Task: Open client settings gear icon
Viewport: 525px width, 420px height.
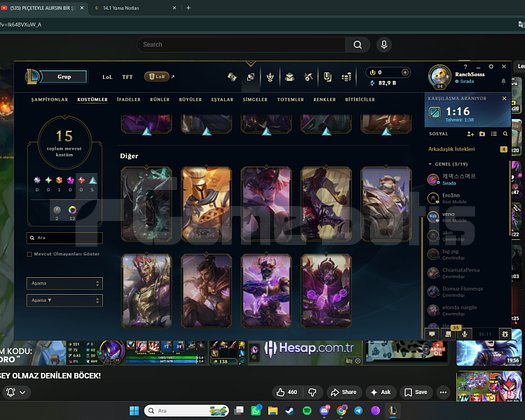Action: click(x=491, y=67)
